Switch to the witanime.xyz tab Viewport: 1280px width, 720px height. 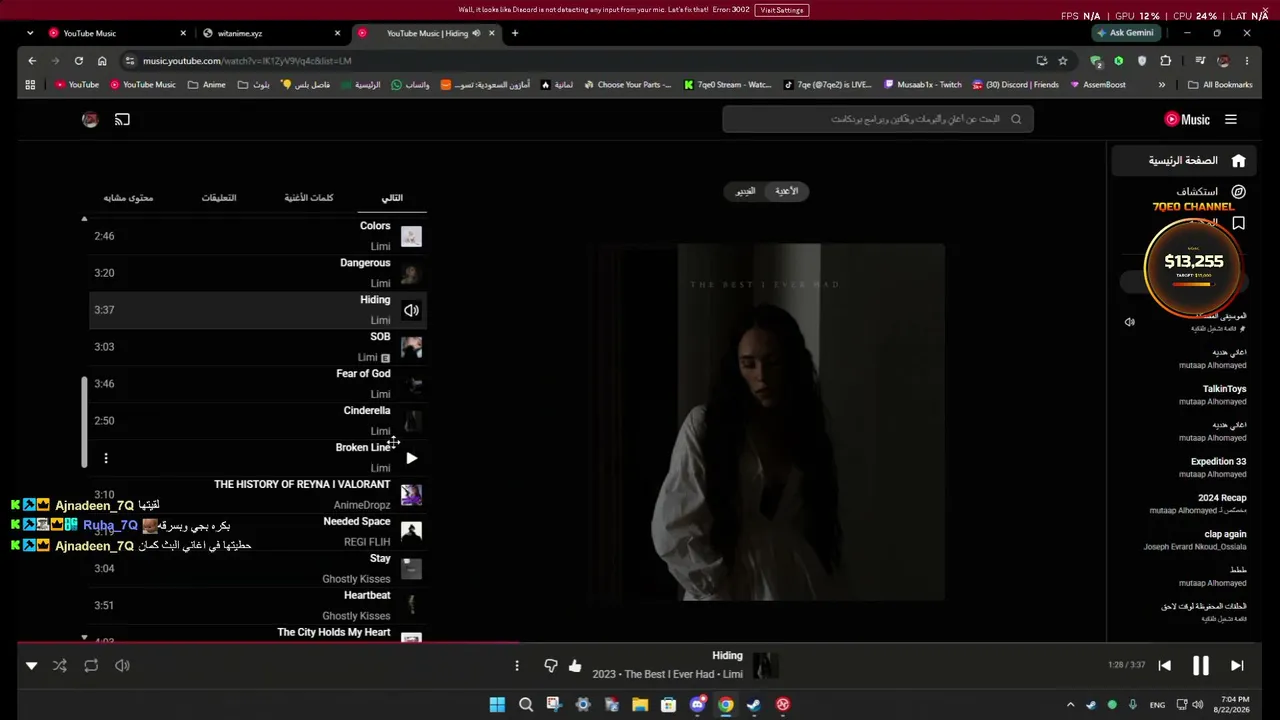pyautogui.click(x=270, y=33)
